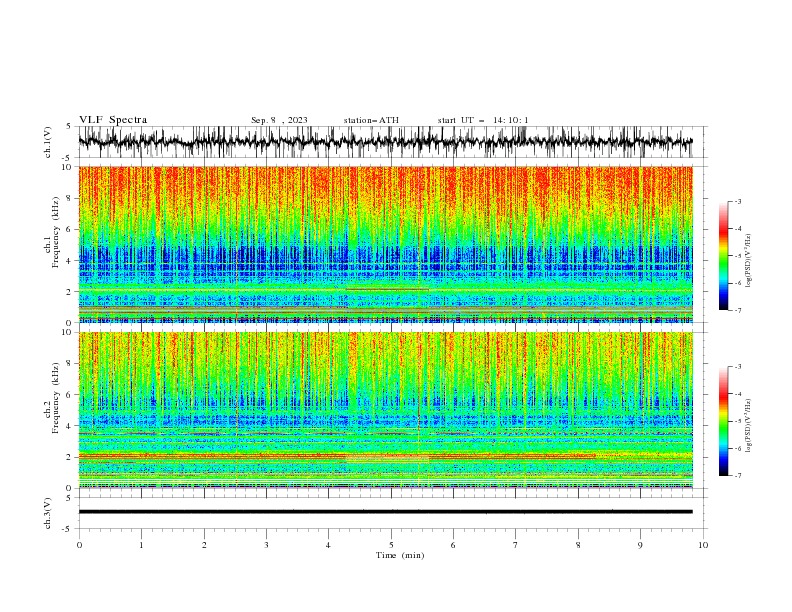792x612 pixels.
Task: Click the ch.3 flat black waveform trace
Action: pos(385,512)
